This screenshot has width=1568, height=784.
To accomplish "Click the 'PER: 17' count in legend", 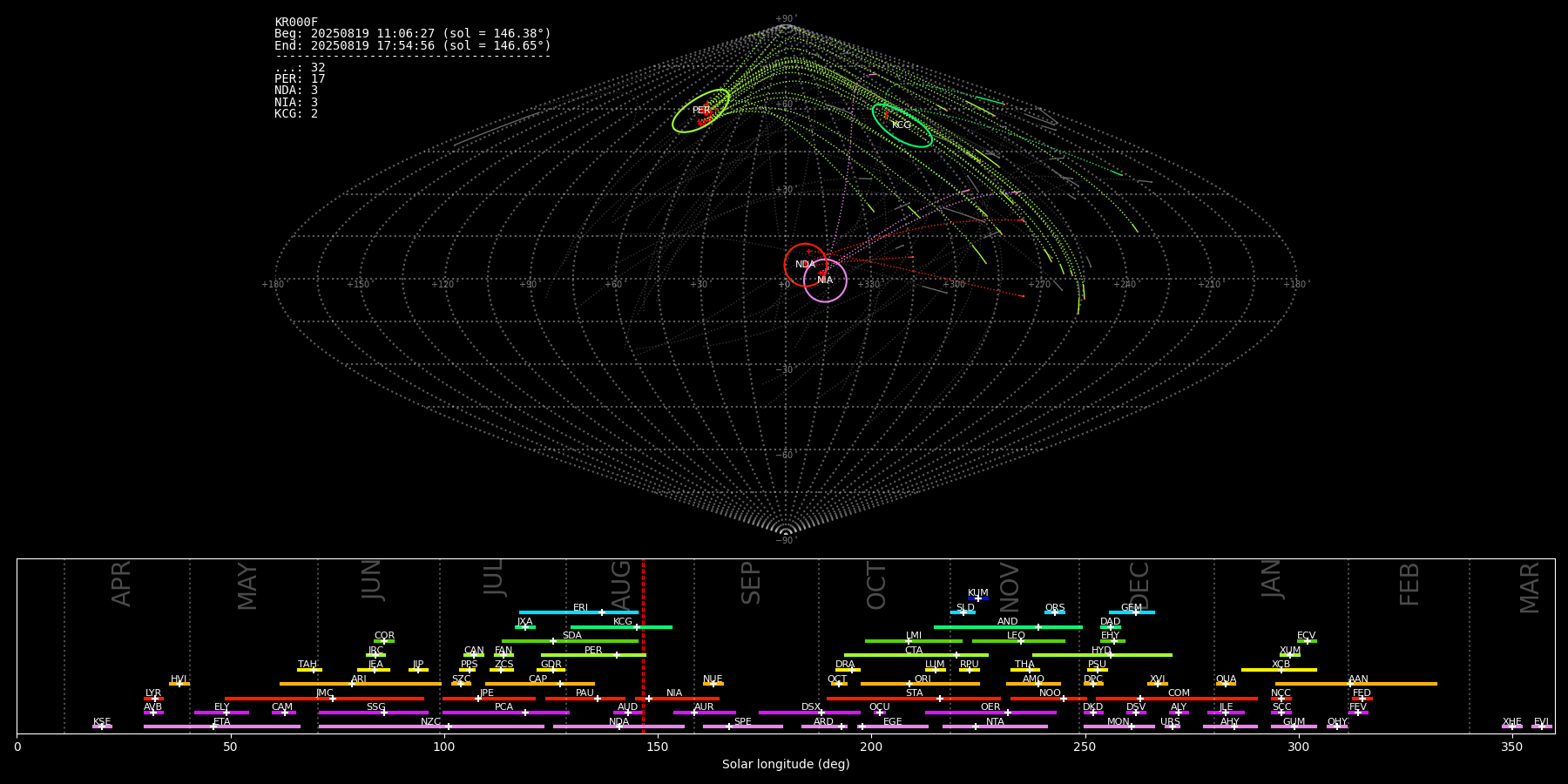I will (300, 79).
